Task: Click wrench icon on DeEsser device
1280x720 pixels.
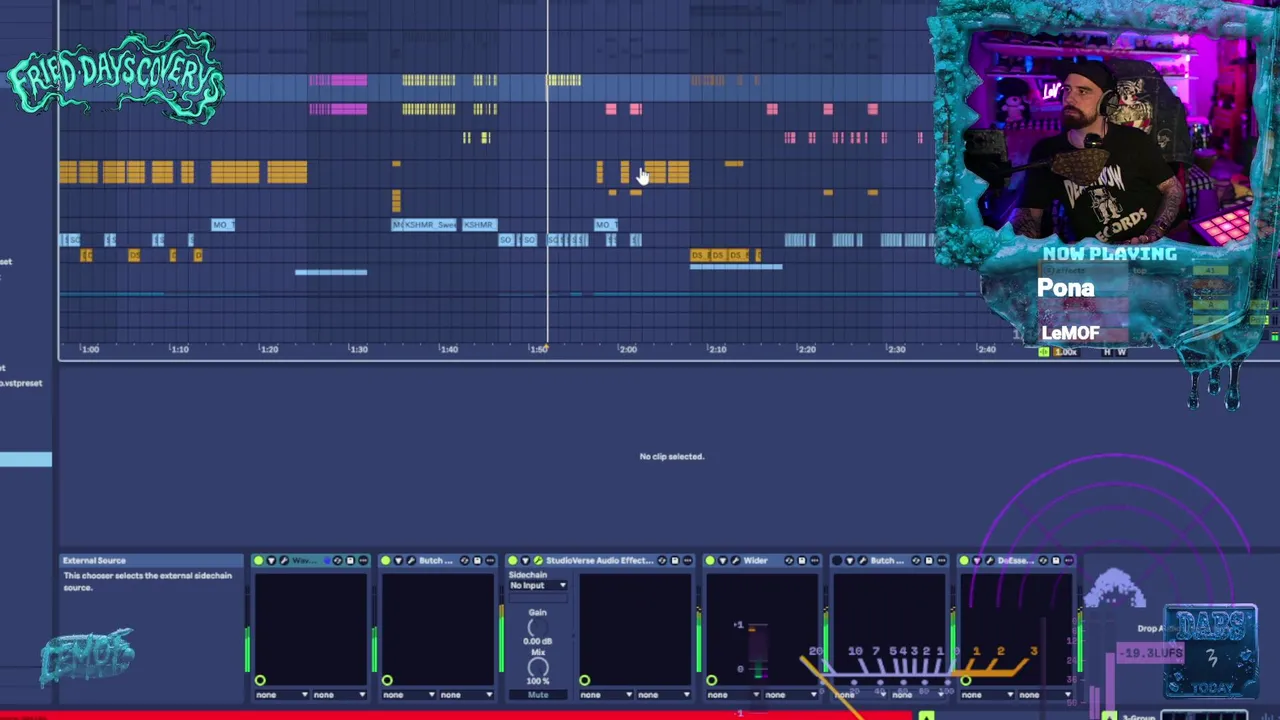Action: [990, 561]
